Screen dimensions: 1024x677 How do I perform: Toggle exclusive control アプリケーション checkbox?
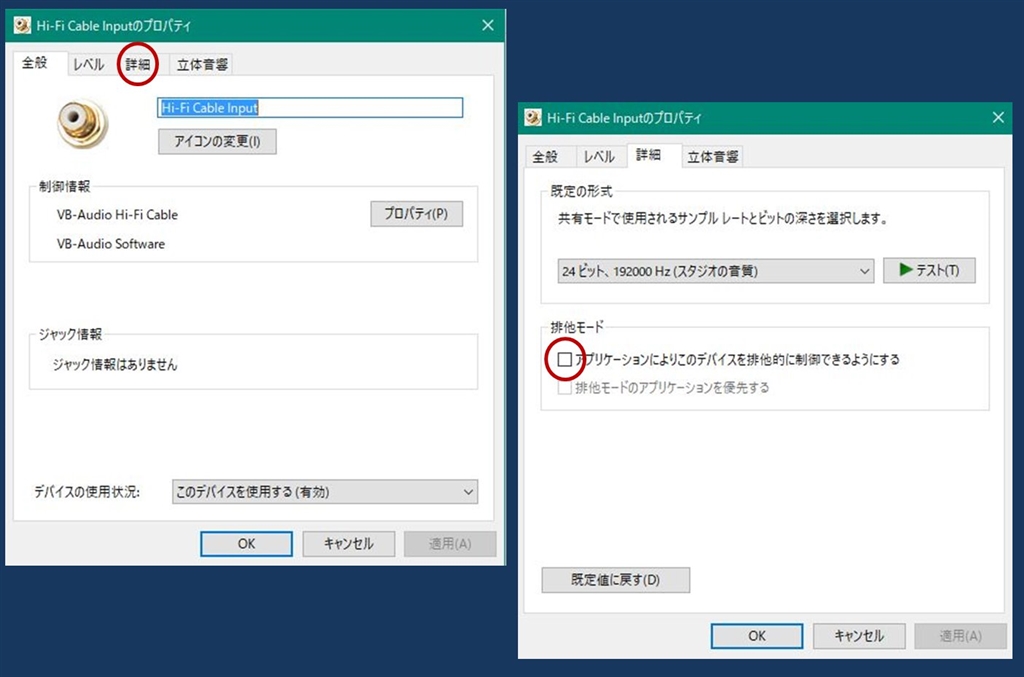[565, 360]
